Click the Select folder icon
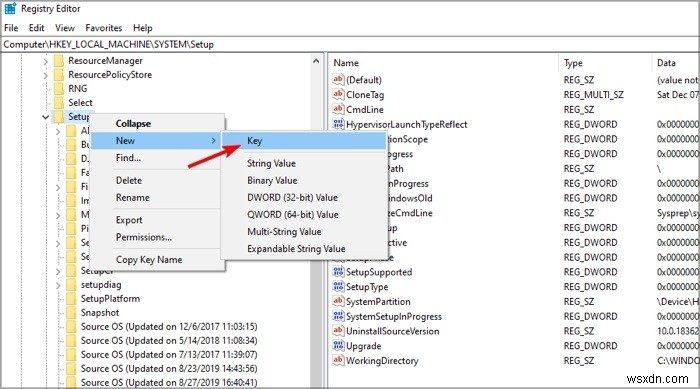The image size is (700, 389). [58, 103]
